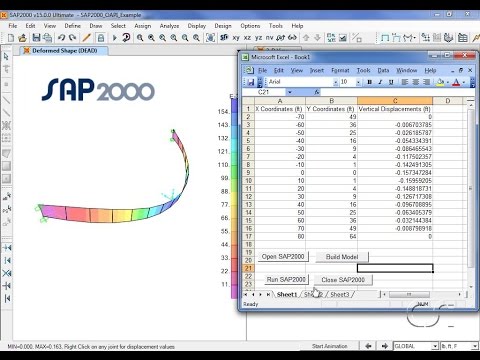This screenshot has width=480, height=360.
Task: Click the show undeformed shape frame icon
Action: pos(385,38)
